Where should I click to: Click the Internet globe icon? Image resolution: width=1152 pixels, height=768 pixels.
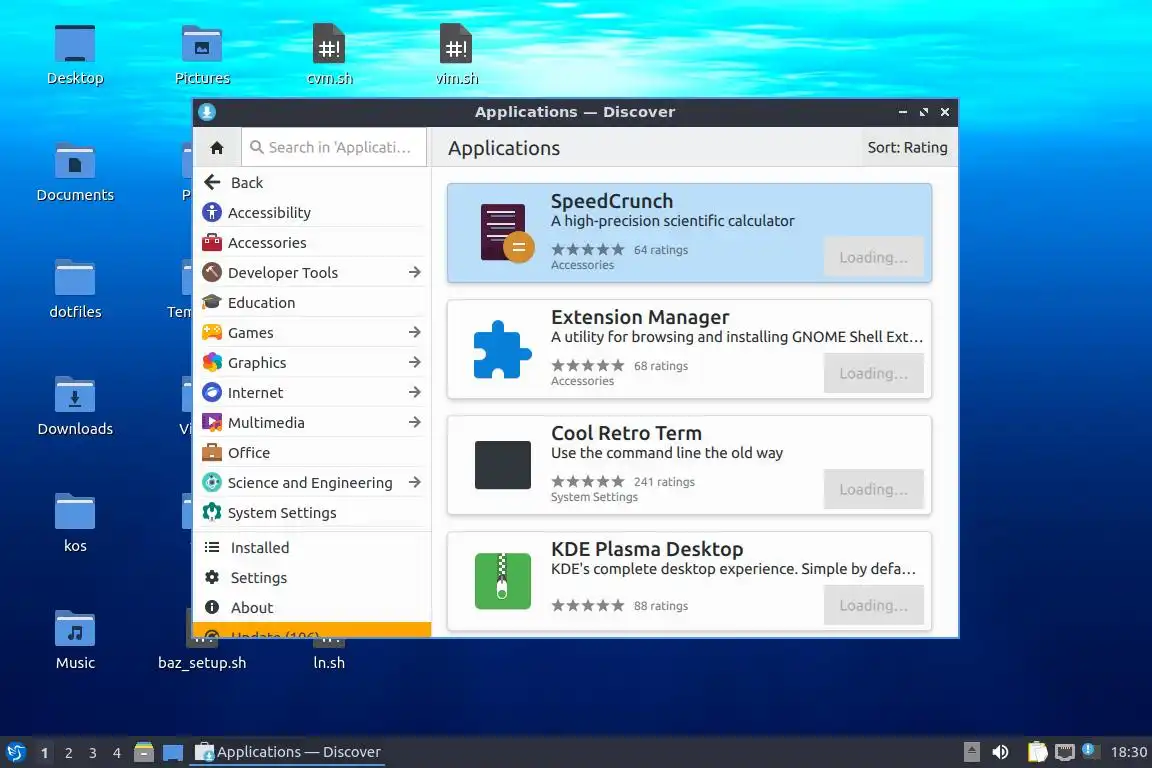(x=212, y=392)
